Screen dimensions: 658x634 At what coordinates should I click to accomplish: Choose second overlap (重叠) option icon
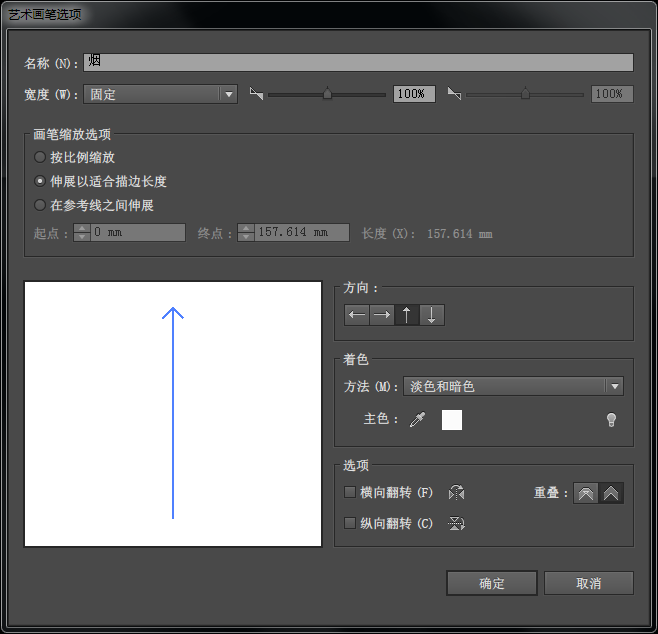(x=611, y=493)
